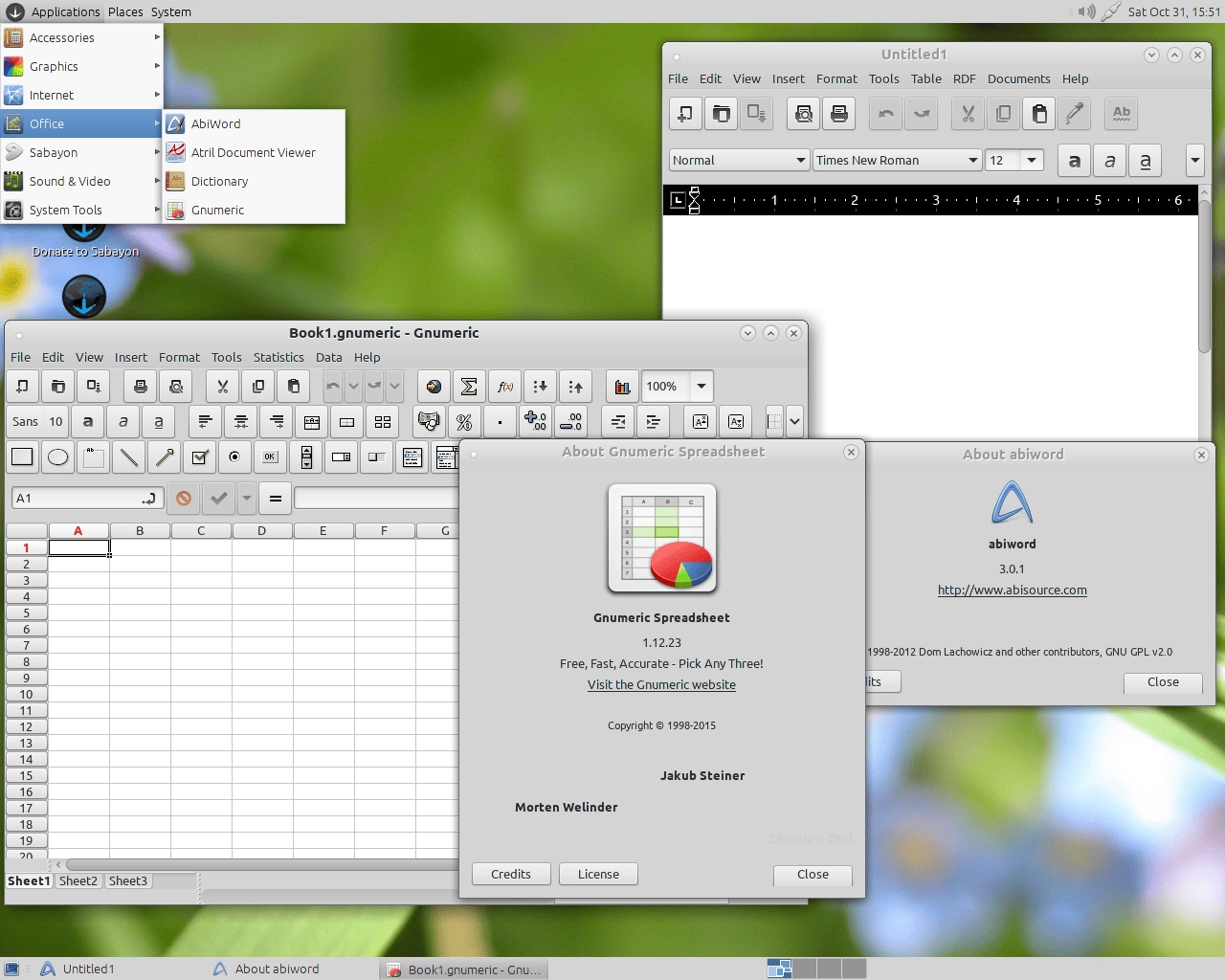Image resolution: width=1225 pixels, height=980 pixels.
Task: Expand the undo history dropdown in Gnumeric
Action: [x=354, y=387]
